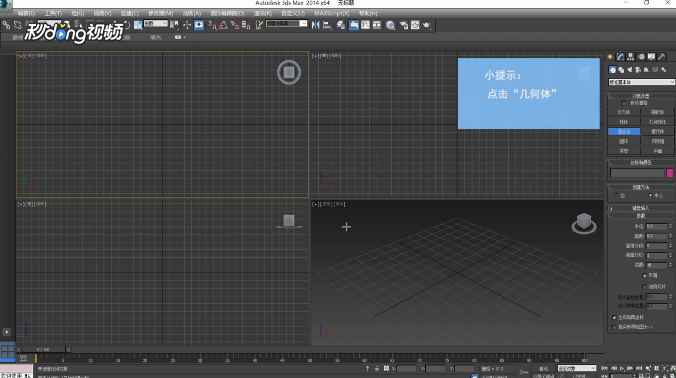Open the Layer Manager icon
This screenshot has height=378, width=676.
point(341,25)
